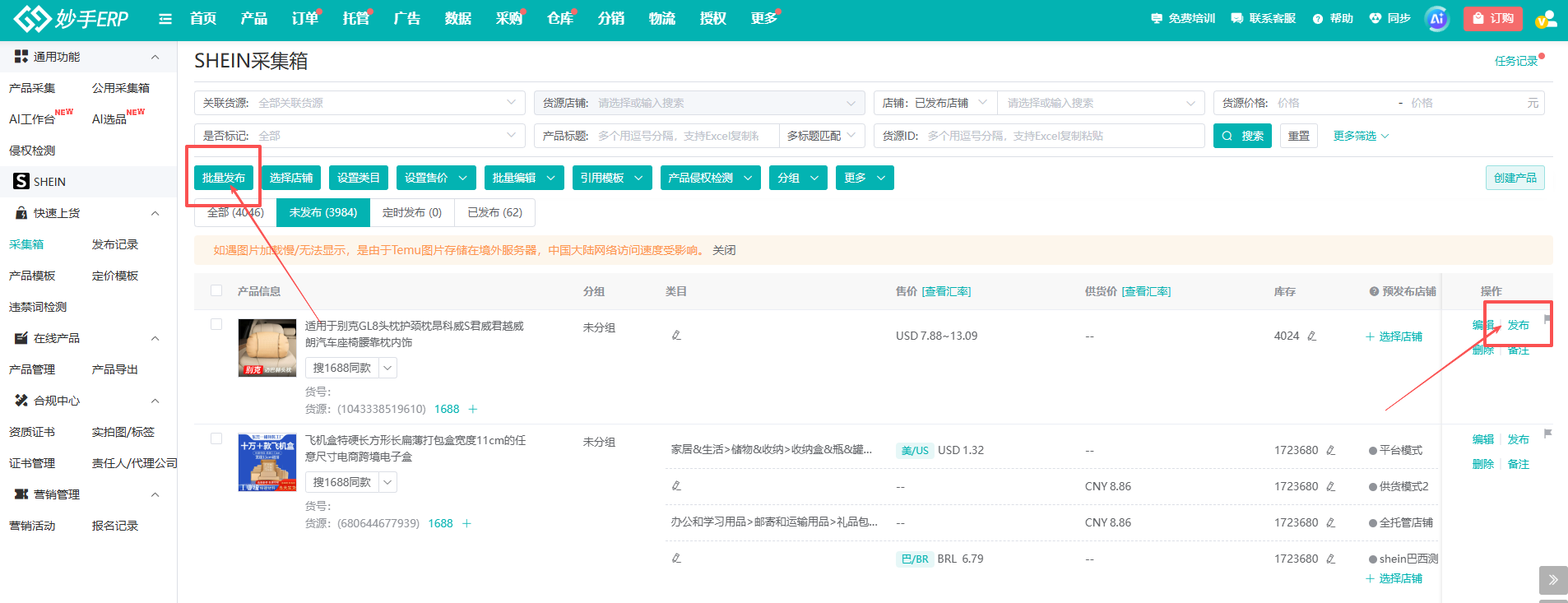Open 联系客服 in the top bar
The height and width of the screenshot is (603, 1568).
[1264, 18]
